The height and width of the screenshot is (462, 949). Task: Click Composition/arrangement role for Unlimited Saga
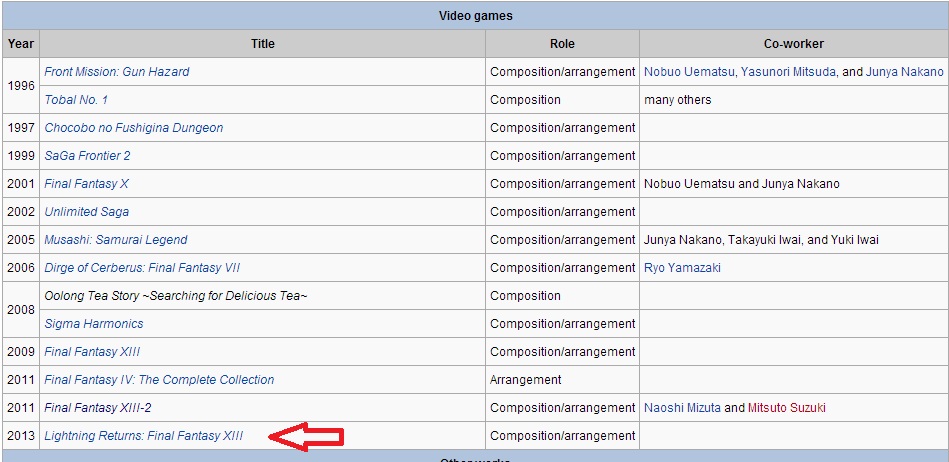coord(563,212)
